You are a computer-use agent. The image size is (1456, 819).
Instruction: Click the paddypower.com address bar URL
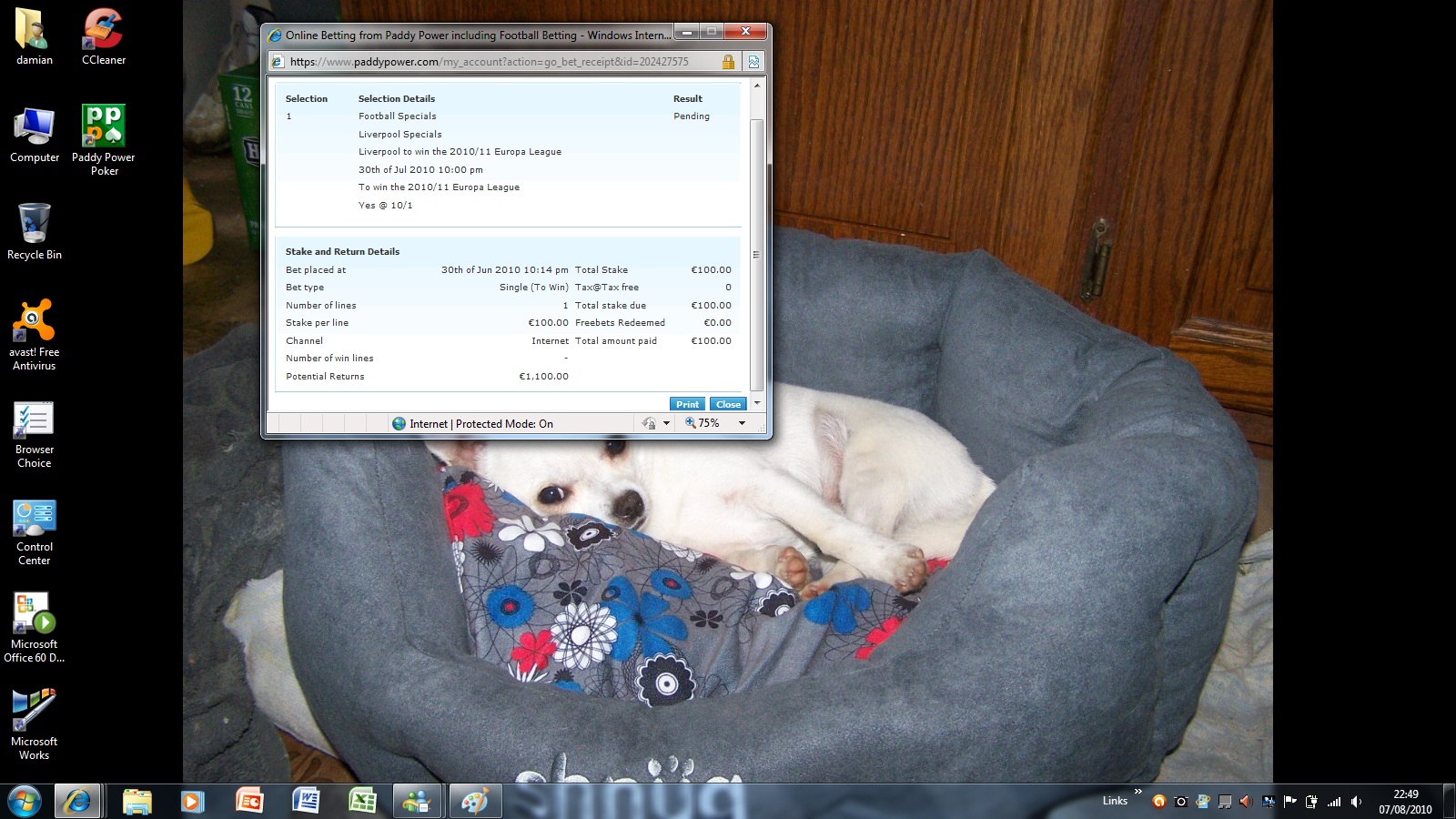tap(489, 62)
